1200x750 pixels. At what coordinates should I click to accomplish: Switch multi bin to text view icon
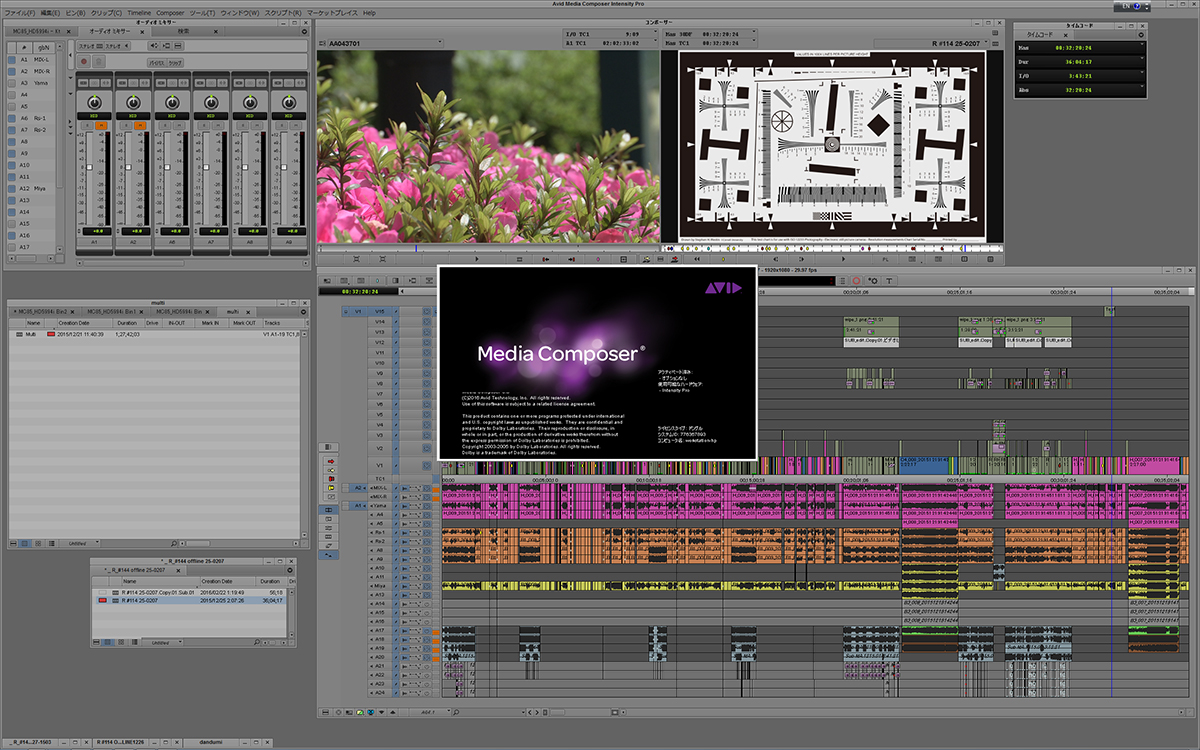coord(25,543)
